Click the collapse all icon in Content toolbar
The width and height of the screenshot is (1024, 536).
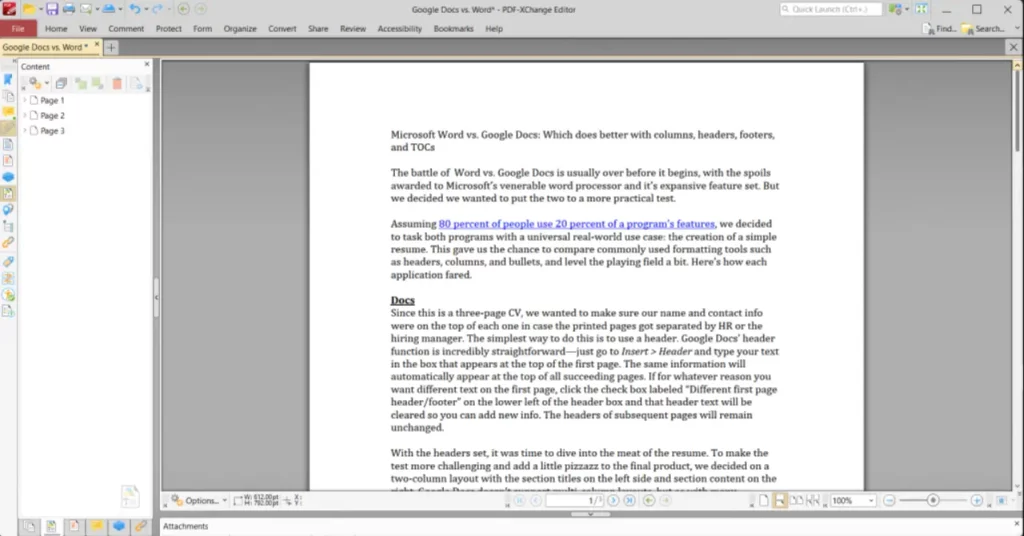coord(61,84)
